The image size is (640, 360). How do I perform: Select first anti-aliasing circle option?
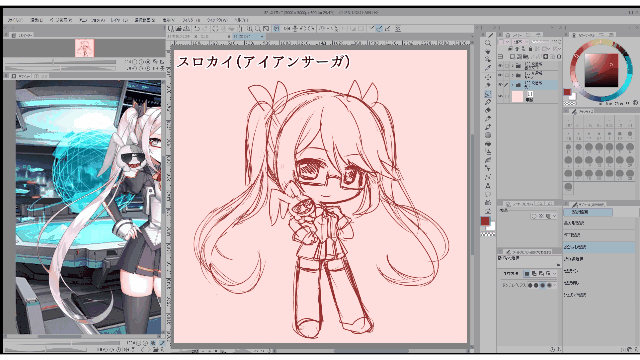(530, 285)
